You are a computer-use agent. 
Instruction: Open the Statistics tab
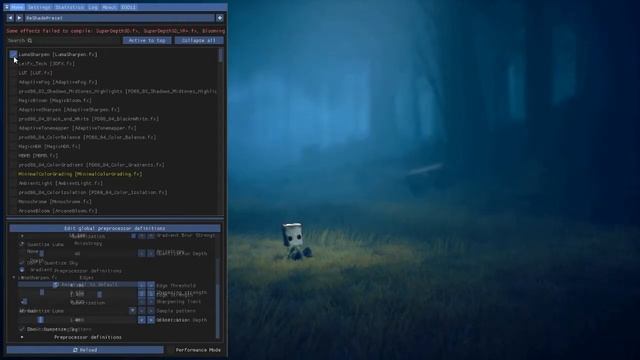(x=69, y=7)
